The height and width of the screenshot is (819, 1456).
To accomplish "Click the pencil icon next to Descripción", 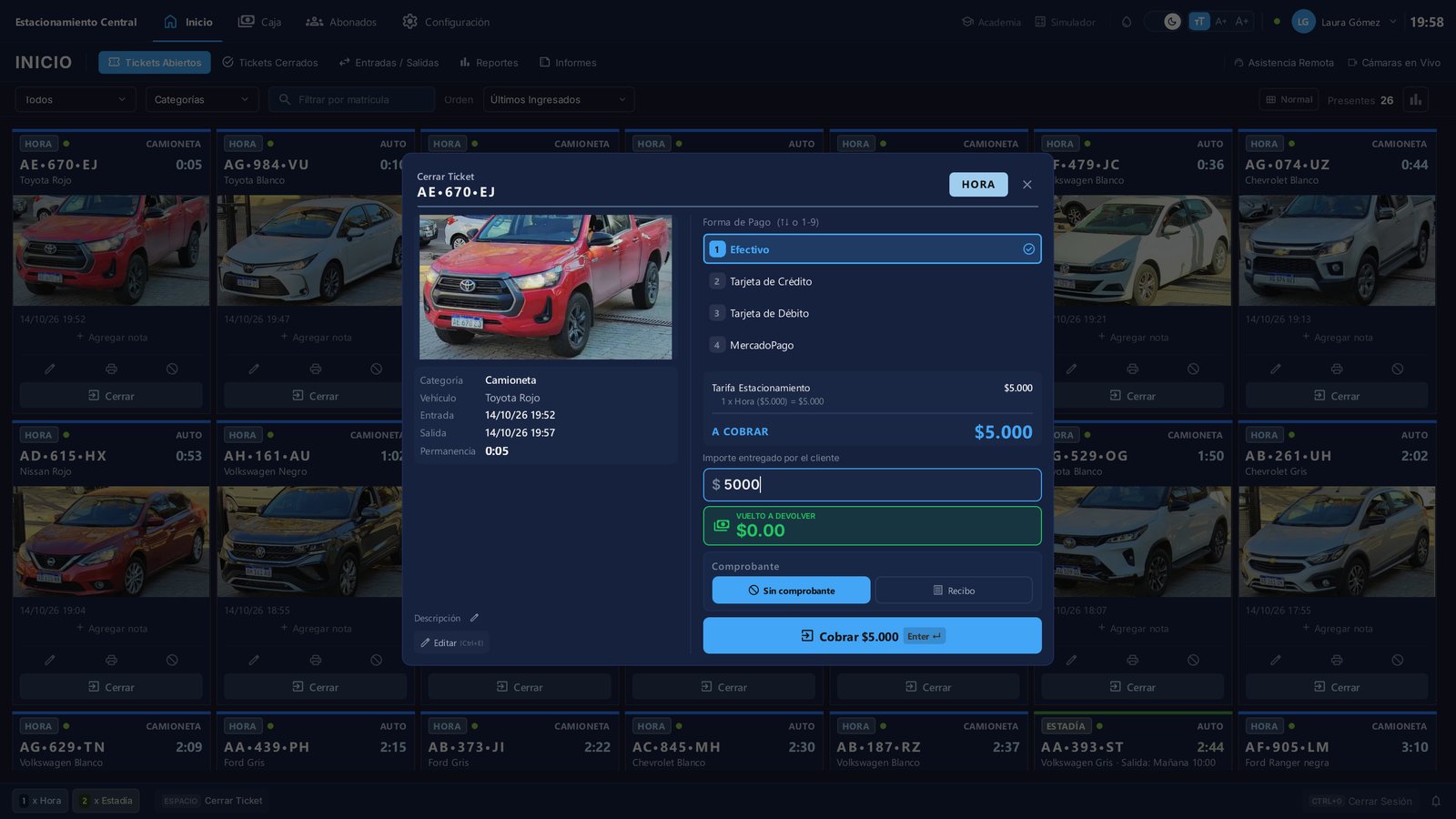I will click(x=474, y=618).
